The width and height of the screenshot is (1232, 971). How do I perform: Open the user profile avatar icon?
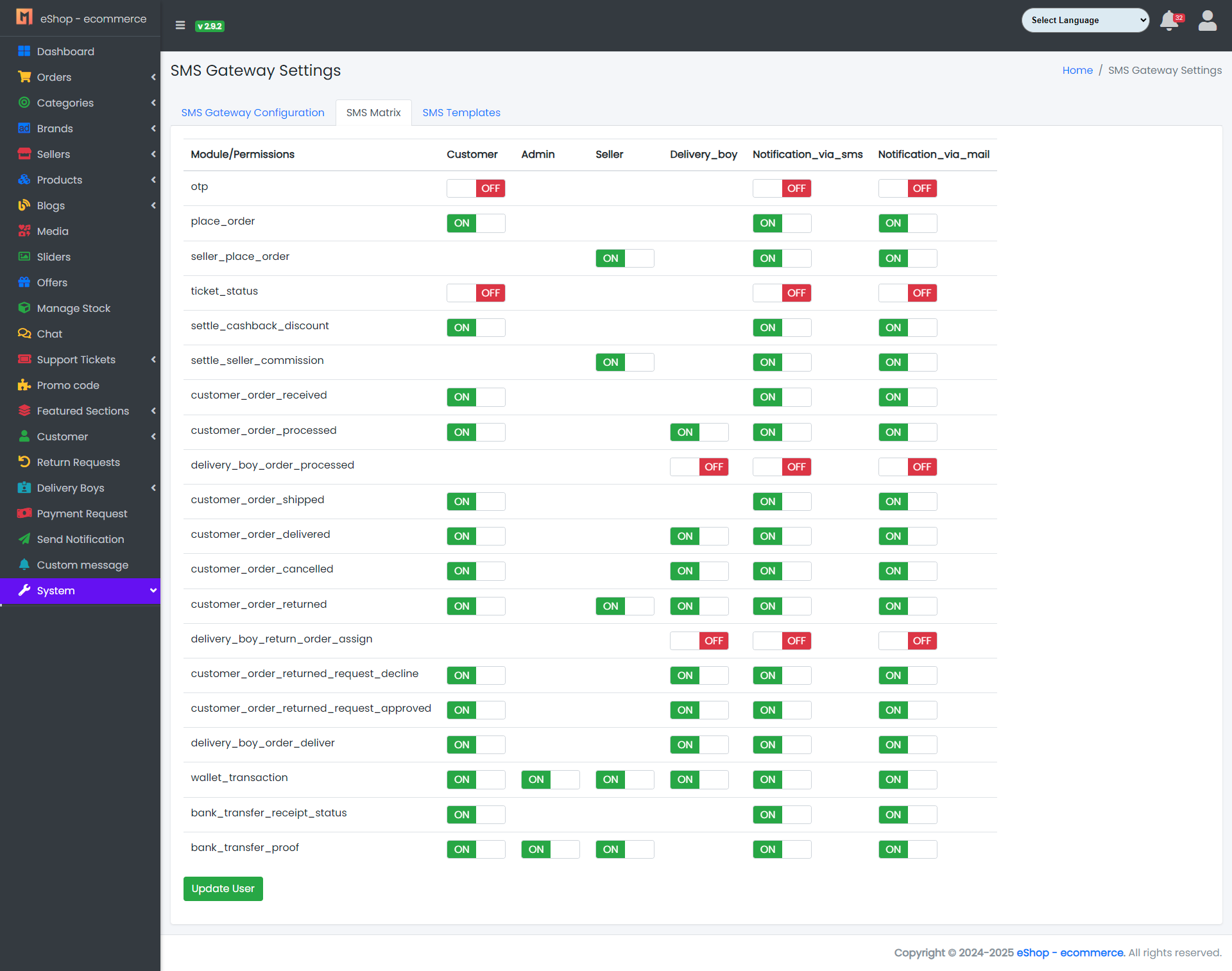(x=1207, y=21)
